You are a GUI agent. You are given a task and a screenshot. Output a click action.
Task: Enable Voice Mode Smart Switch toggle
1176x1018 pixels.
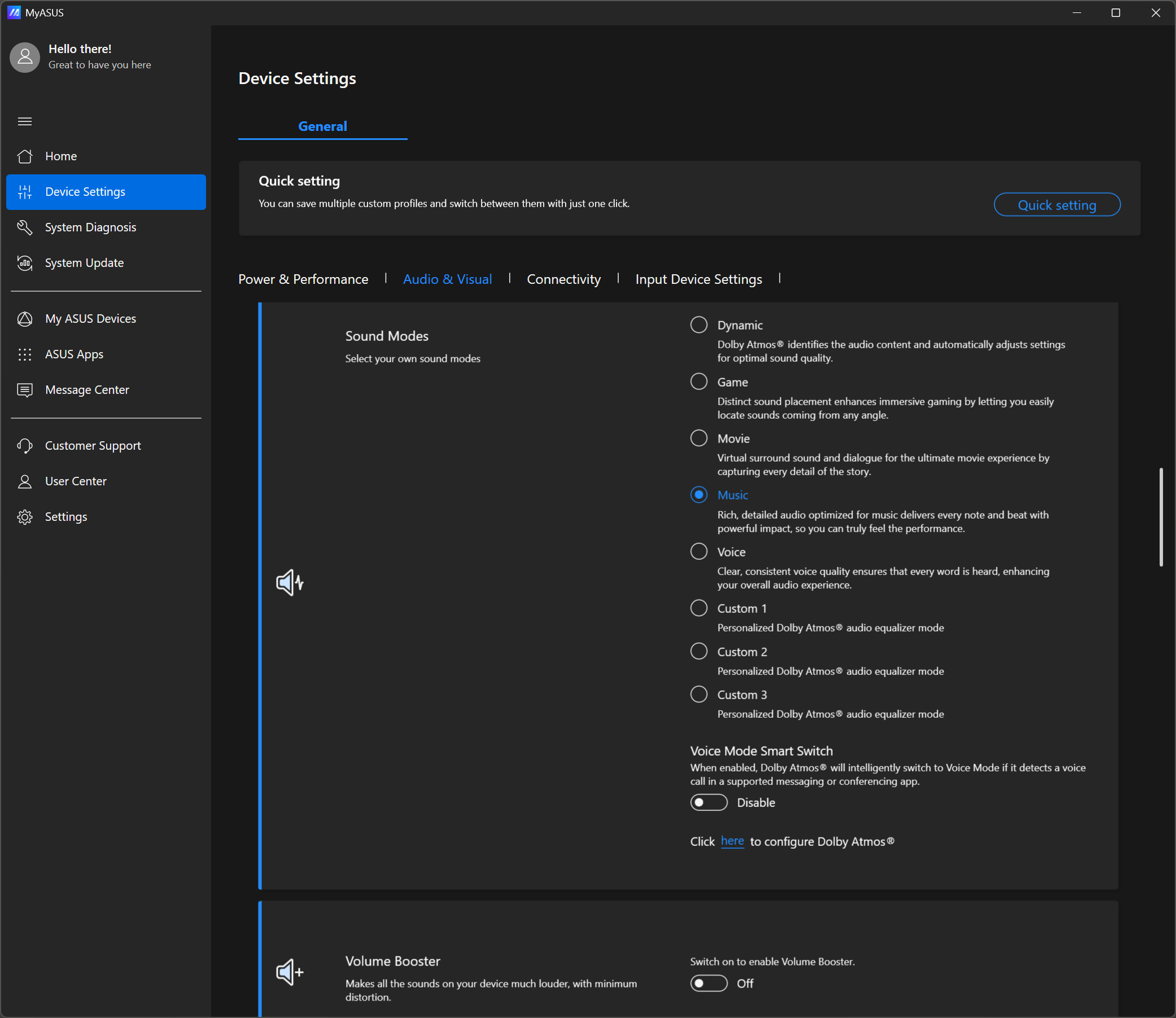(708, 802)
